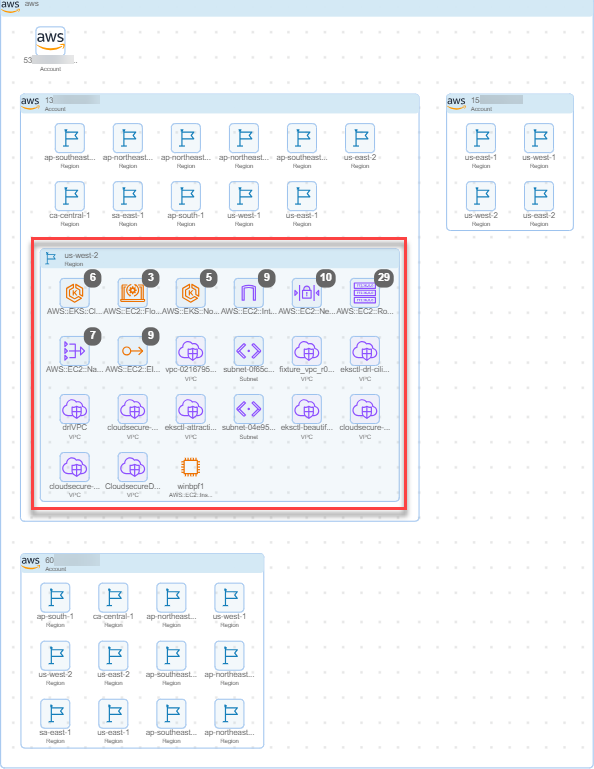Select the AWS::EC2::Ro... route table group icon
Image resolution: width=594 pixels, height=769 pixels.
point(364,293)
